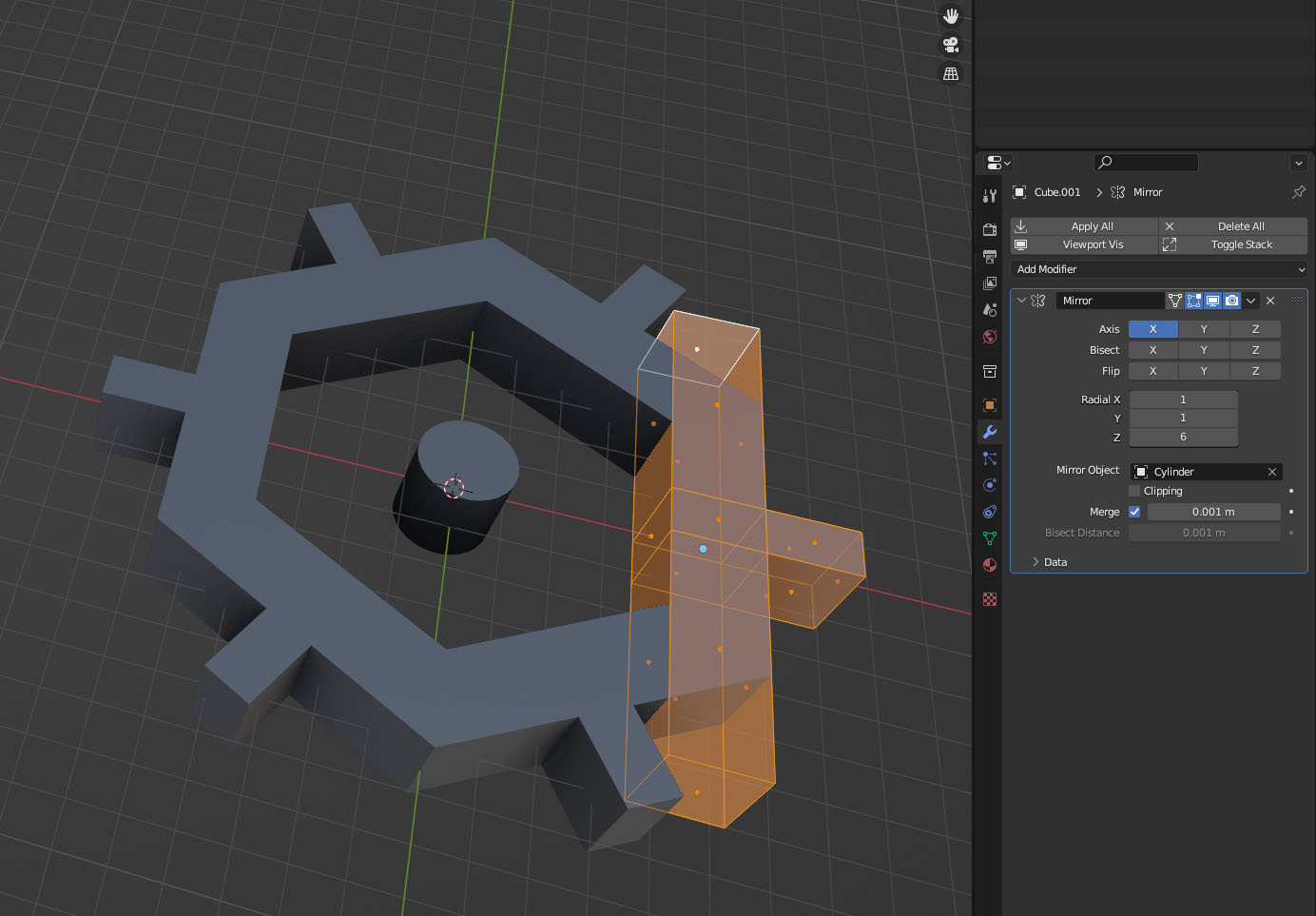1316x916 pixels.
Task: Open the Render properties tab
Action: tap(990, 229)
